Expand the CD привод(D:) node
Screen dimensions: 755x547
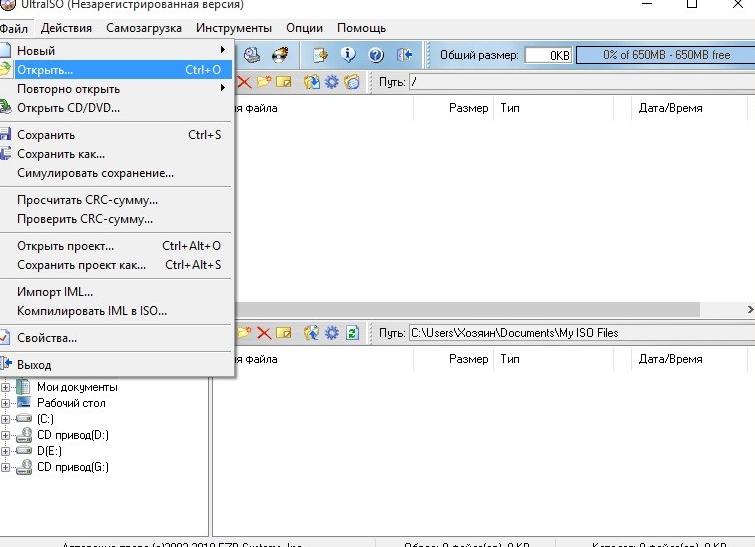[5, 435]
